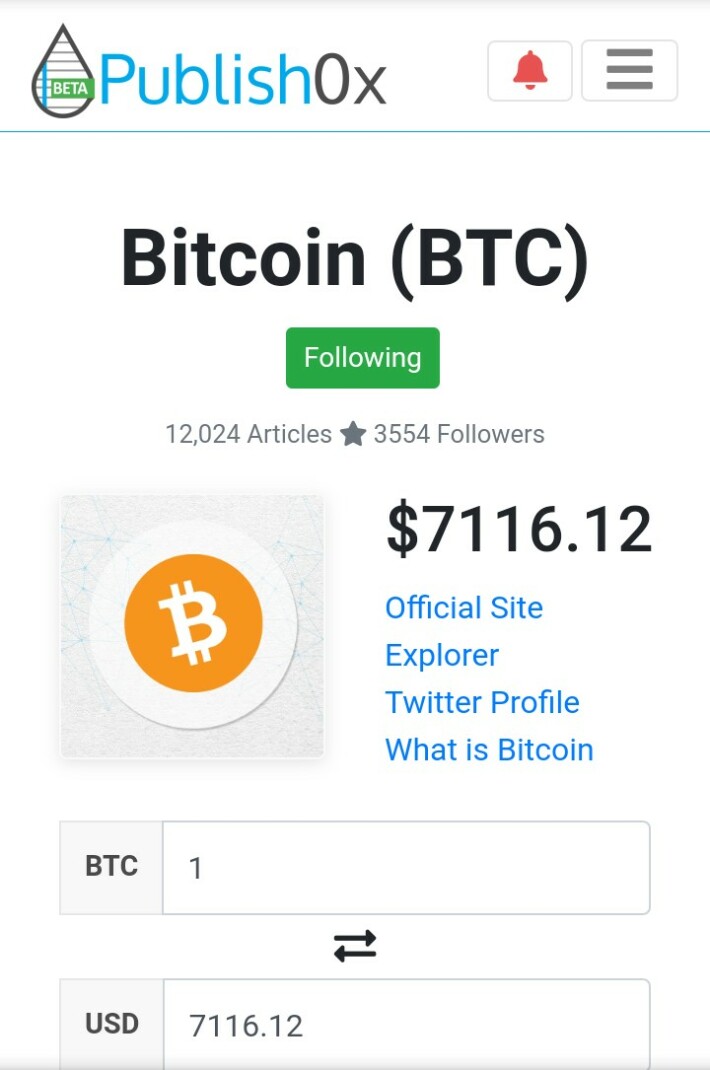Open the Official Site link
The image size is (710, 1070).
click(x=464, y=607)
